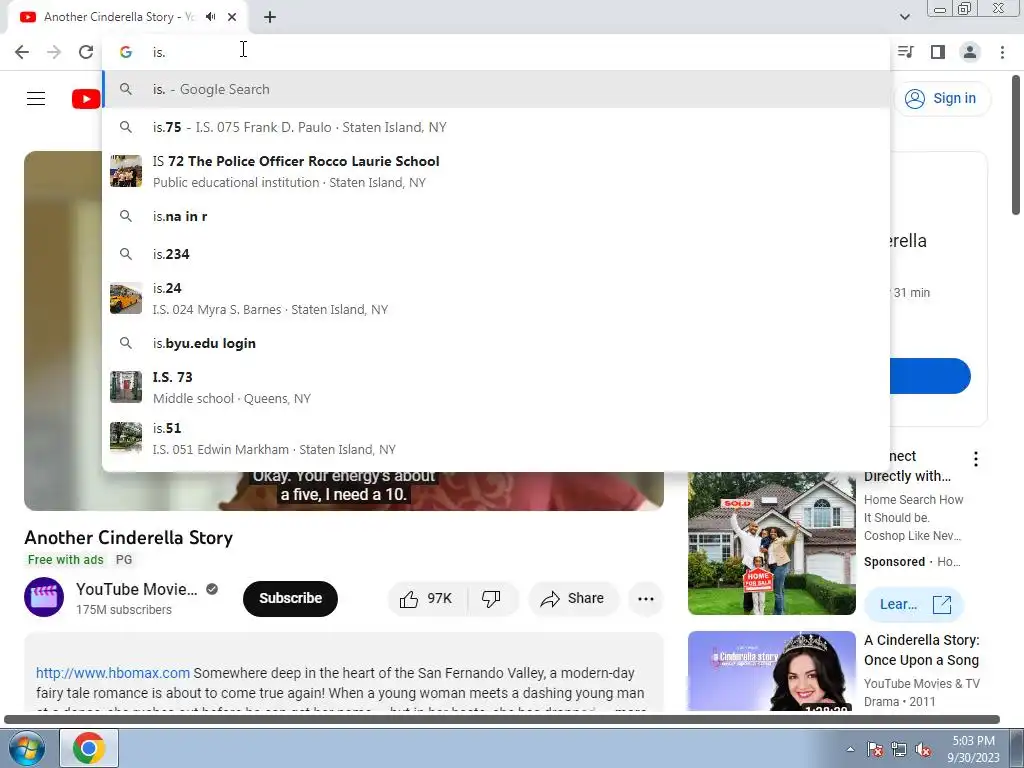This screenshot has height=768, width=1024.
Task: Open the taskbar clock showing 5:03 PM
Action: 973,749
